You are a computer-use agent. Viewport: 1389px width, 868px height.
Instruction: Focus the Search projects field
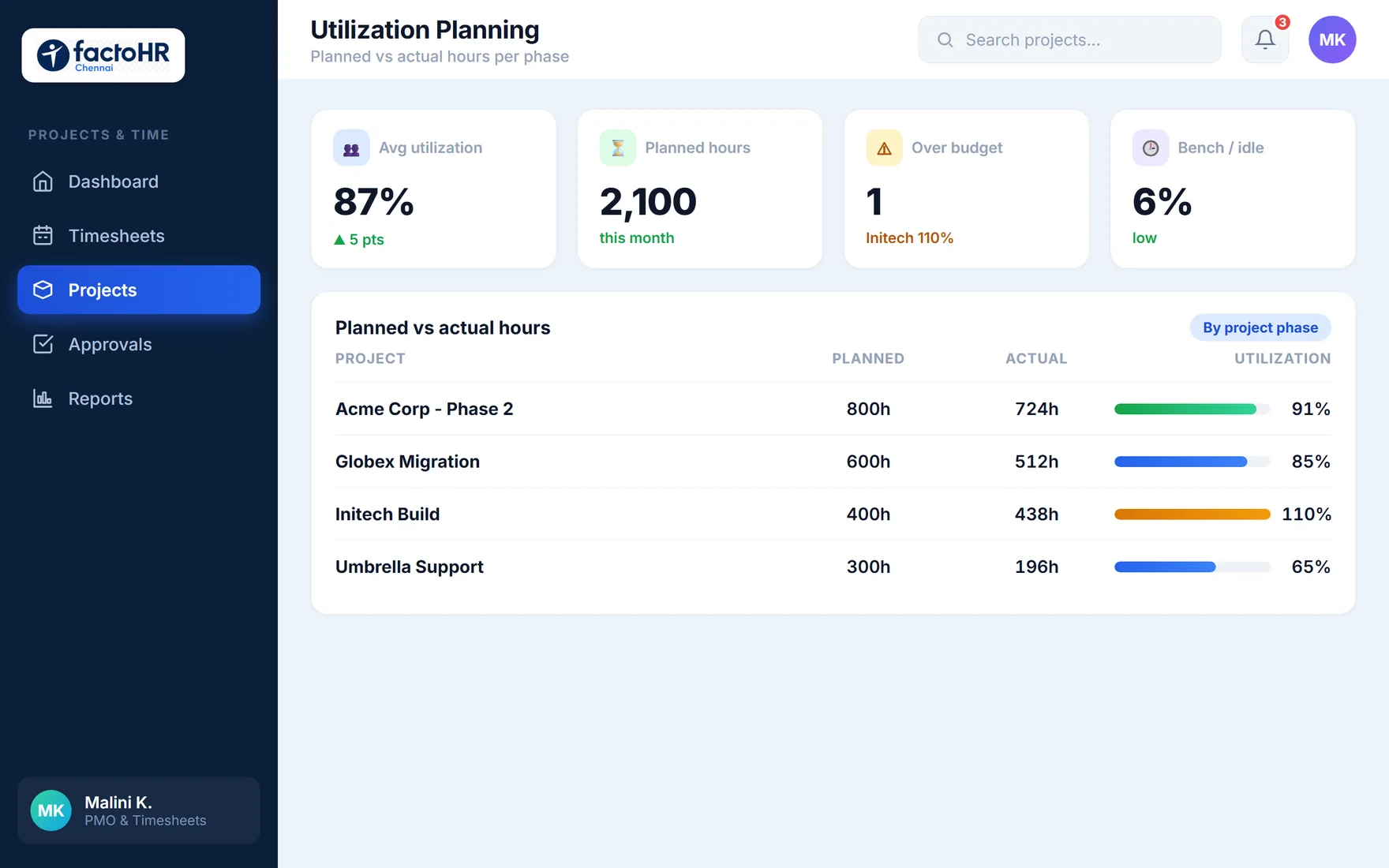pos(1069,39)
